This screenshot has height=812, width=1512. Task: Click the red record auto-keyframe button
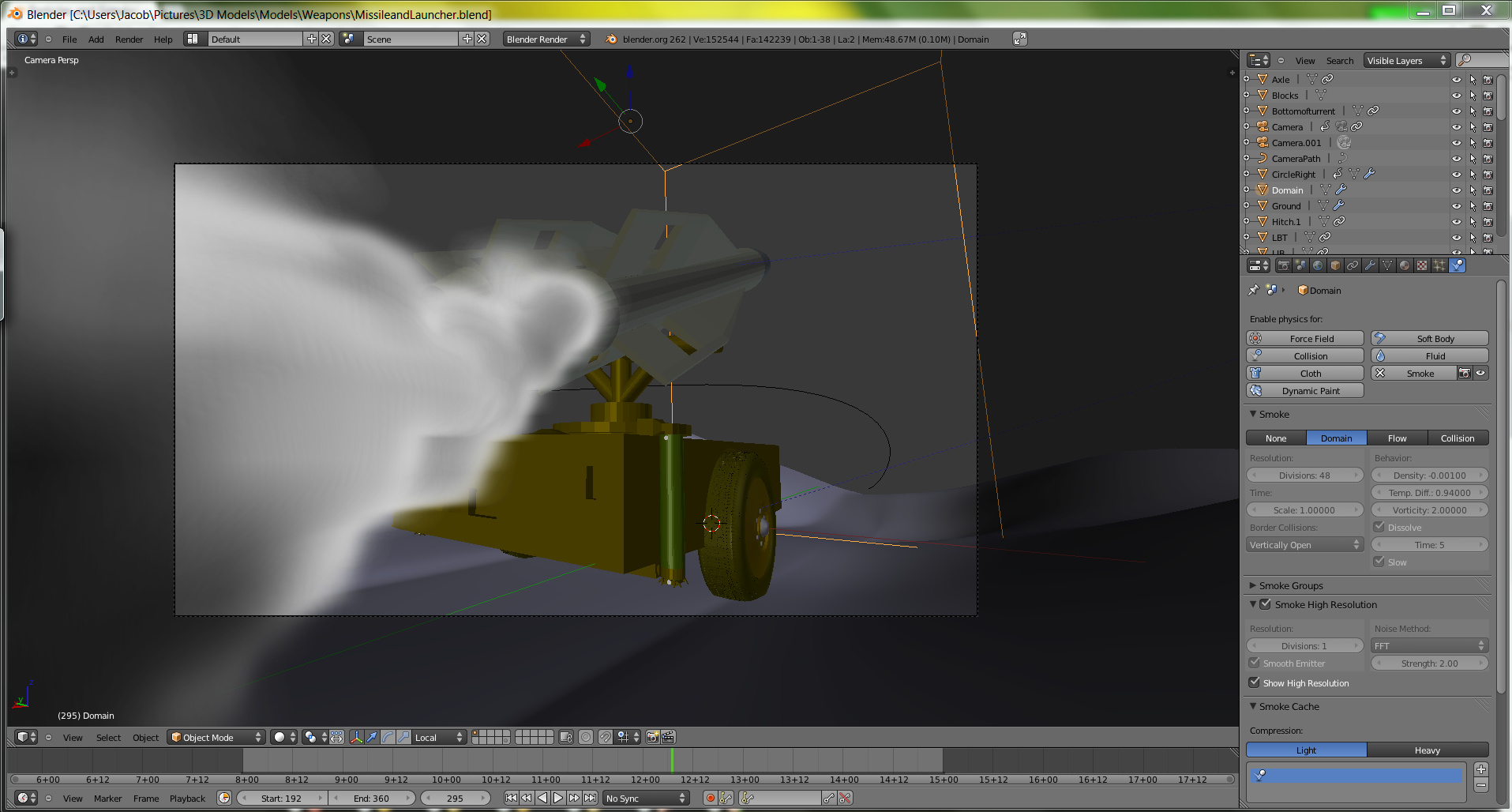(711, 798)
